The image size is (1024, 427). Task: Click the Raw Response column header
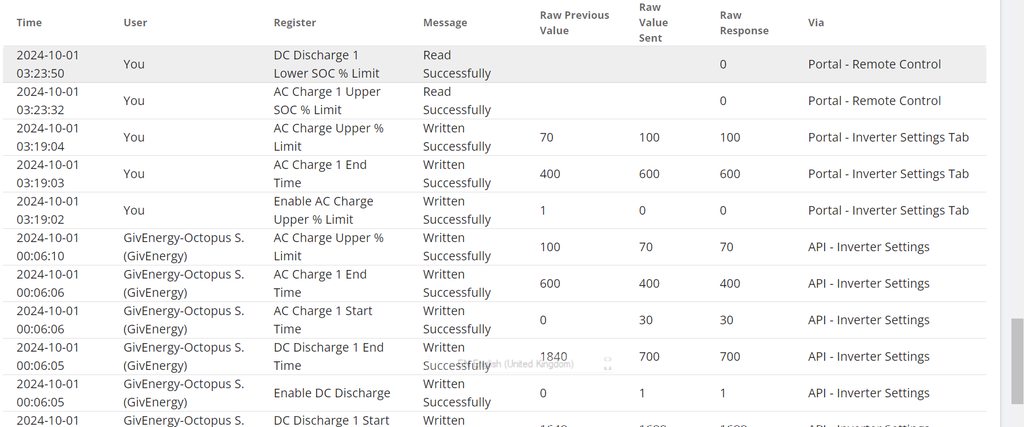pos(744,22)
